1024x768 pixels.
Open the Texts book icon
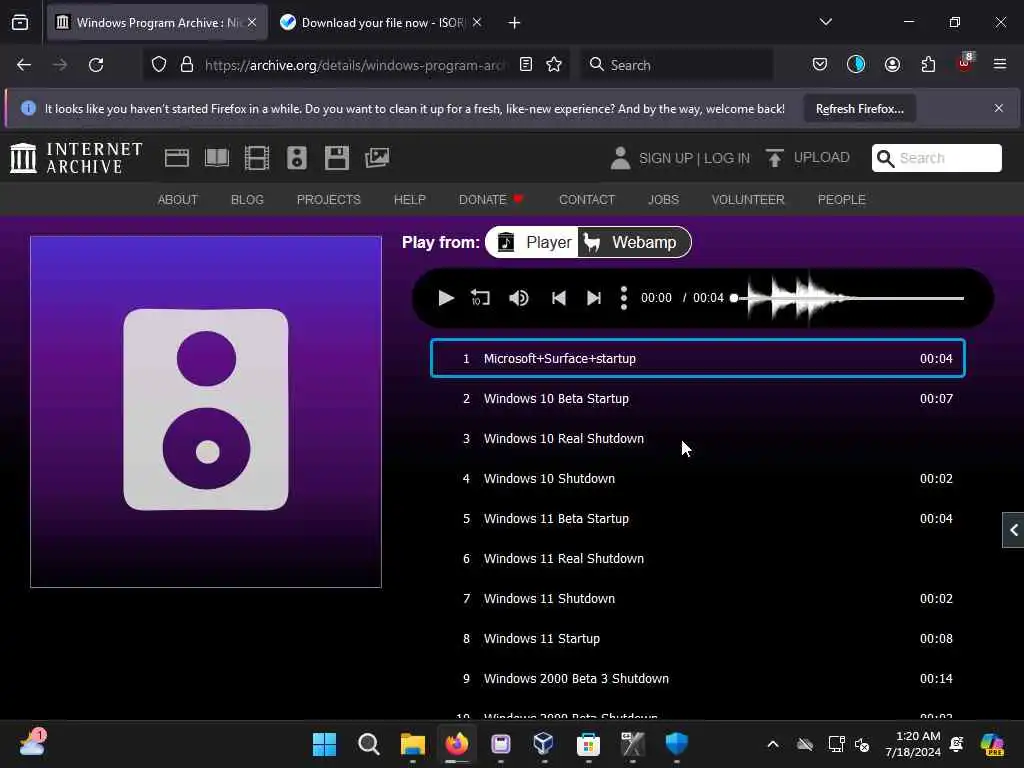(217, 158)
